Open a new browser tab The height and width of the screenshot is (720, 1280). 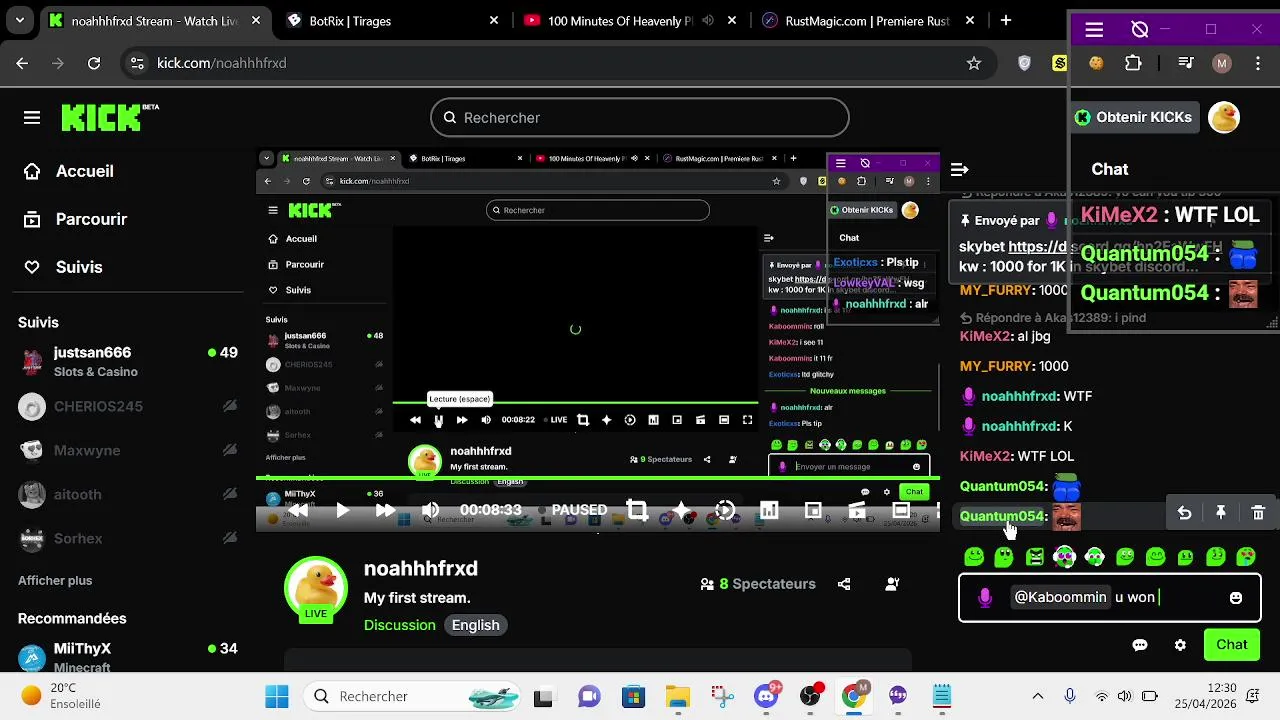point(1006,20)
